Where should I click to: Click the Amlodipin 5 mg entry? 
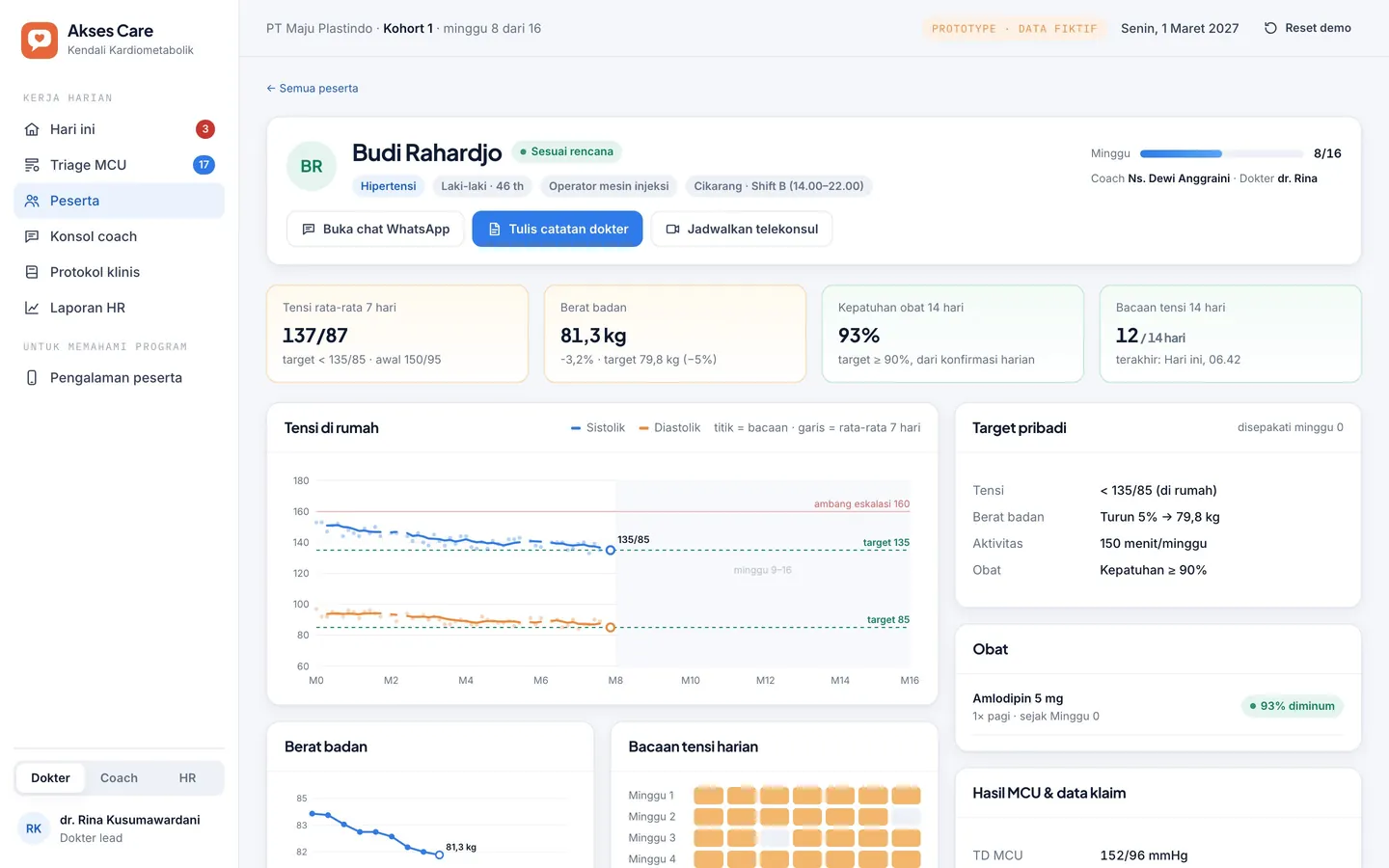(x=1157, y=706)
